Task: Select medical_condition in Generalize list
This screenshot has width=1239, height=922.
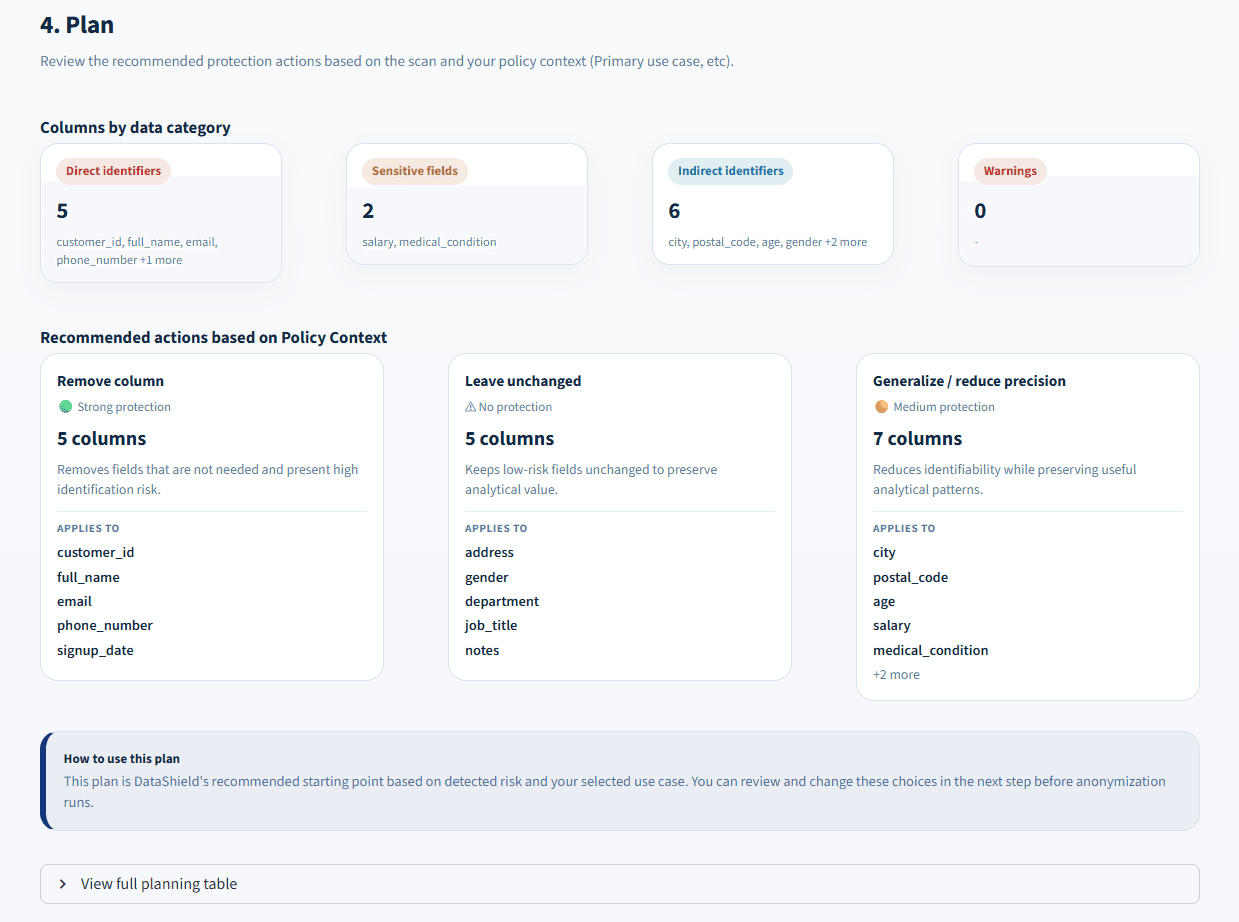Action: (930, 650)
